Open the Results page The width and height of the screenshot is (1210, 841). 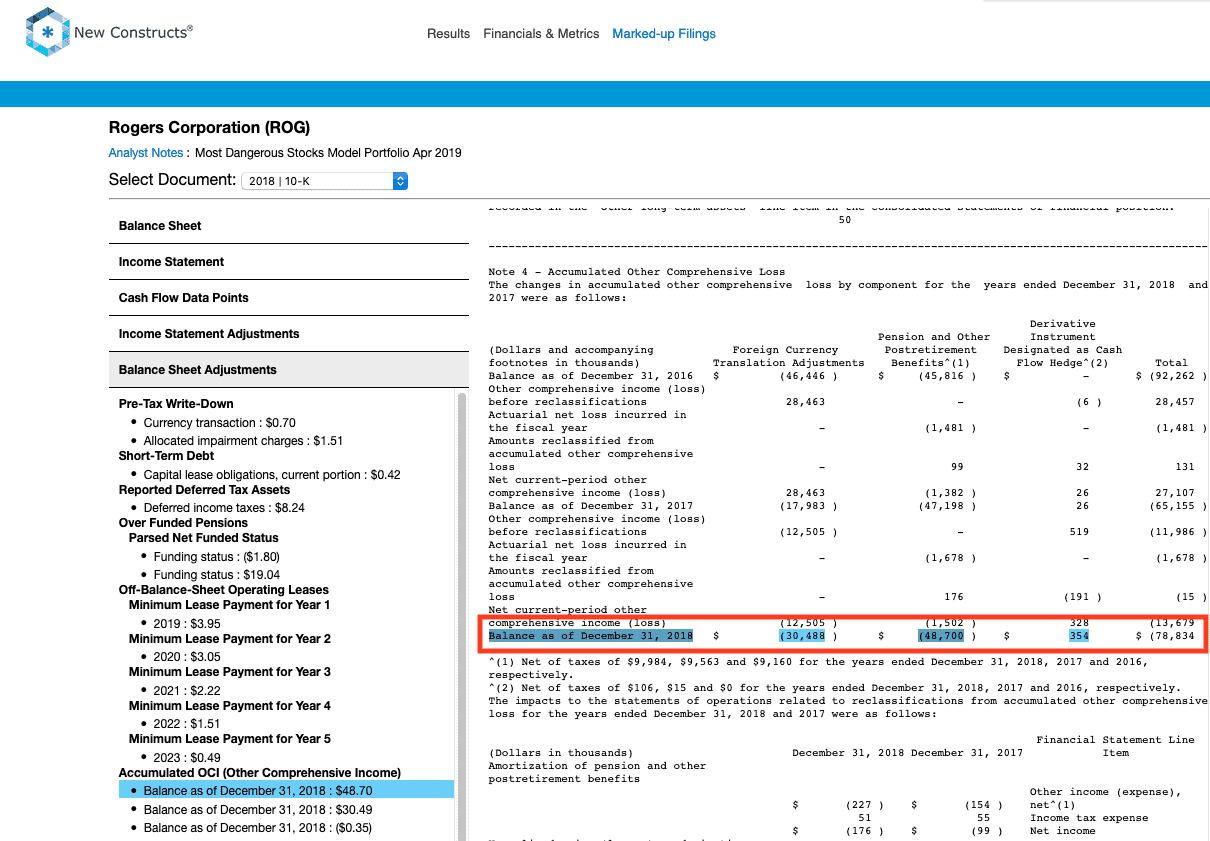coord(448,34)
